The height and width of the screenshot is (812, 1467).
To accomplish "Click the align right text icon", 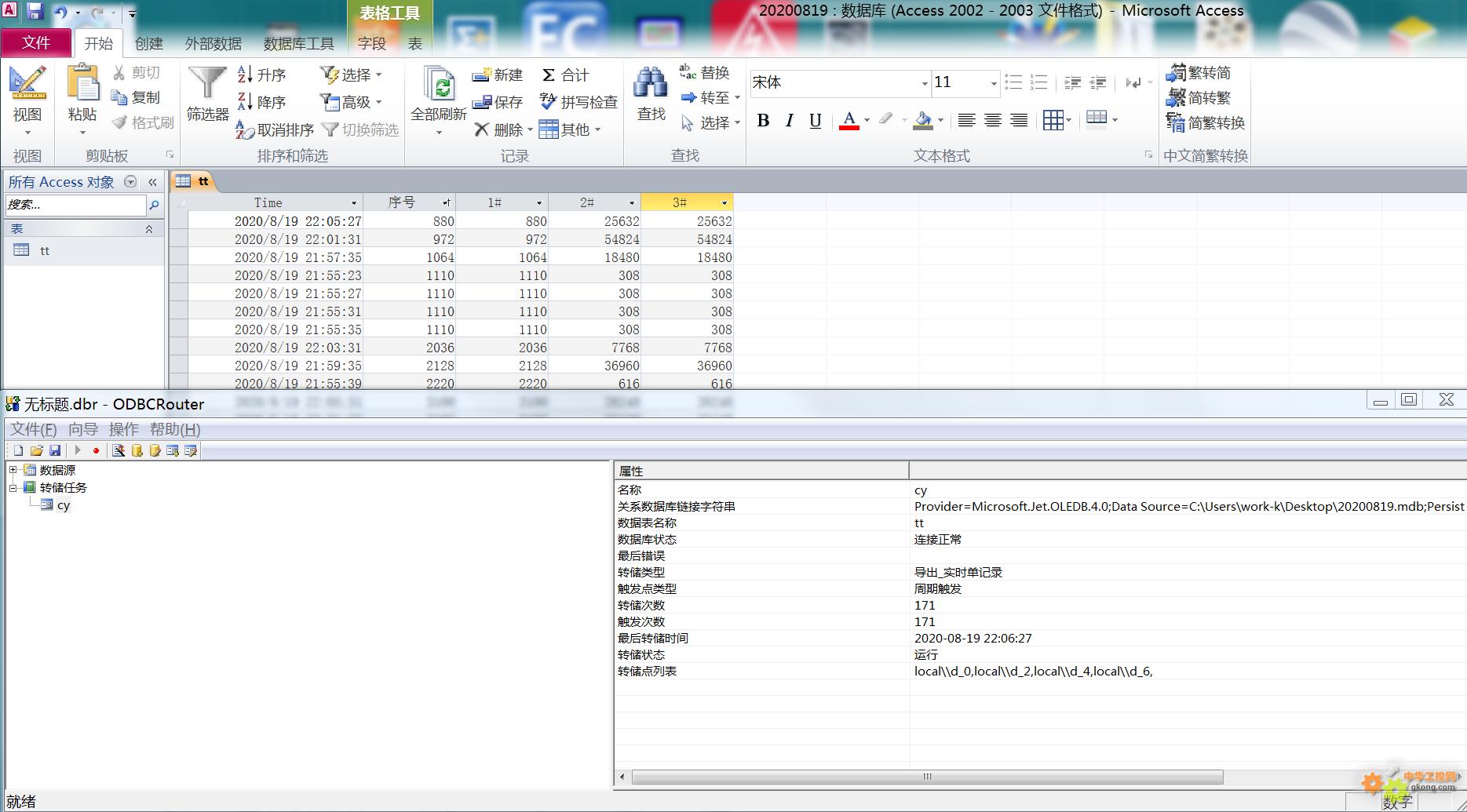I will (x=1019, y=120).
